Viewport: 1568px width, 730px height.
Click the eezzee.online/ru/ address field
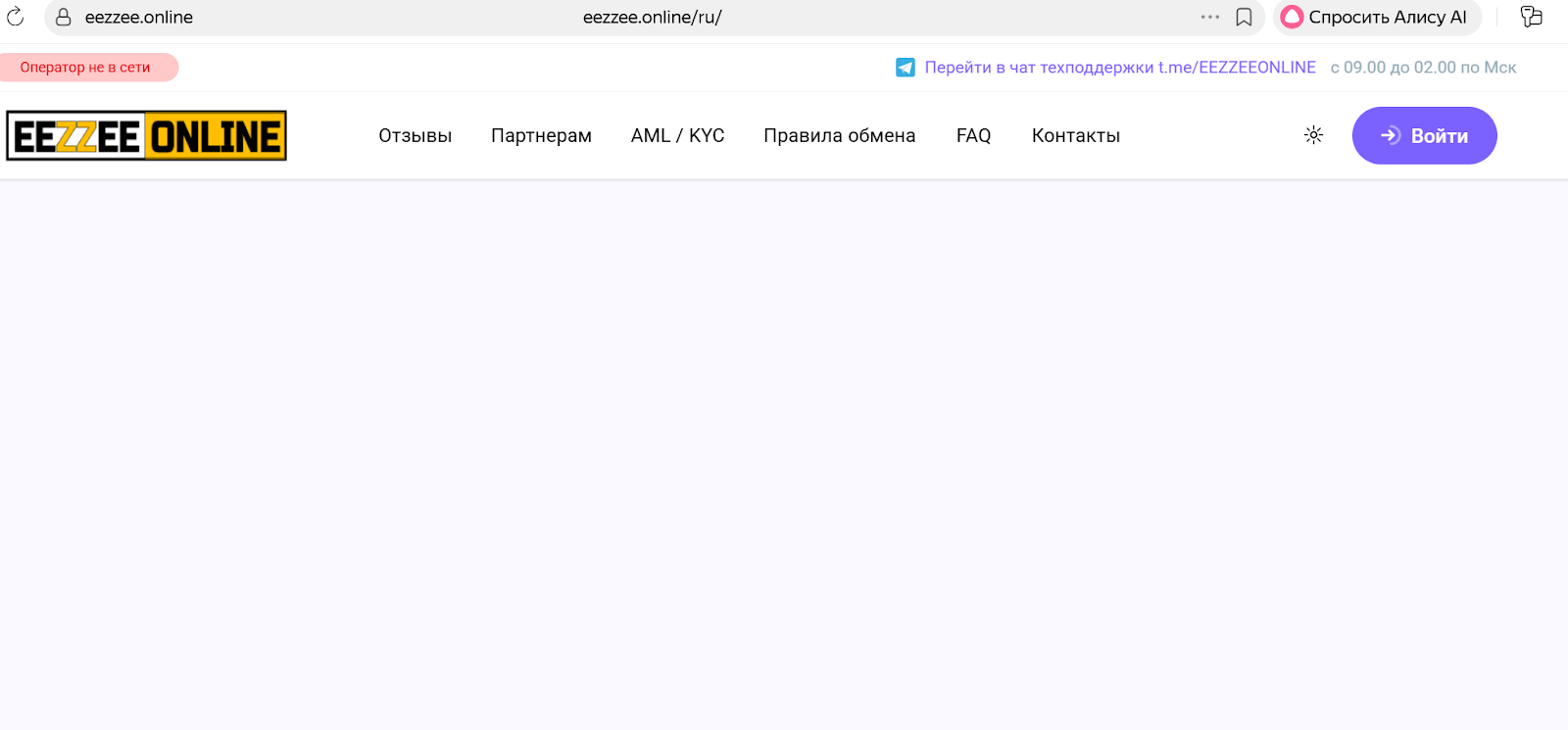click(653, 17)
